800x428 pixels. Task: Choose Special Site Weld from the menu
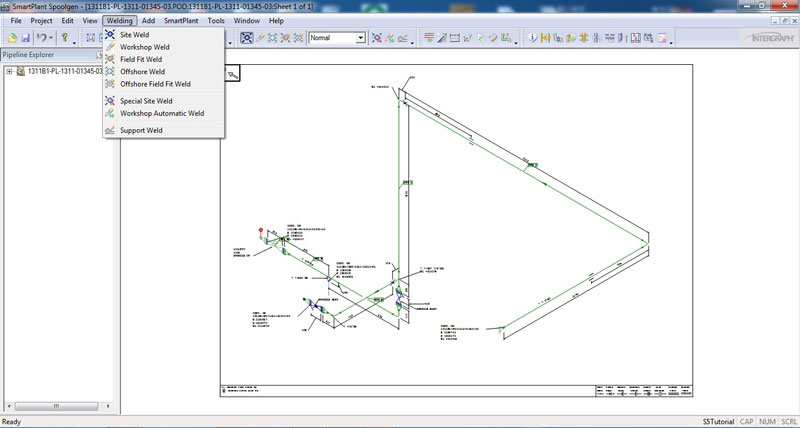pyautogui.click(x=163, y=101)
